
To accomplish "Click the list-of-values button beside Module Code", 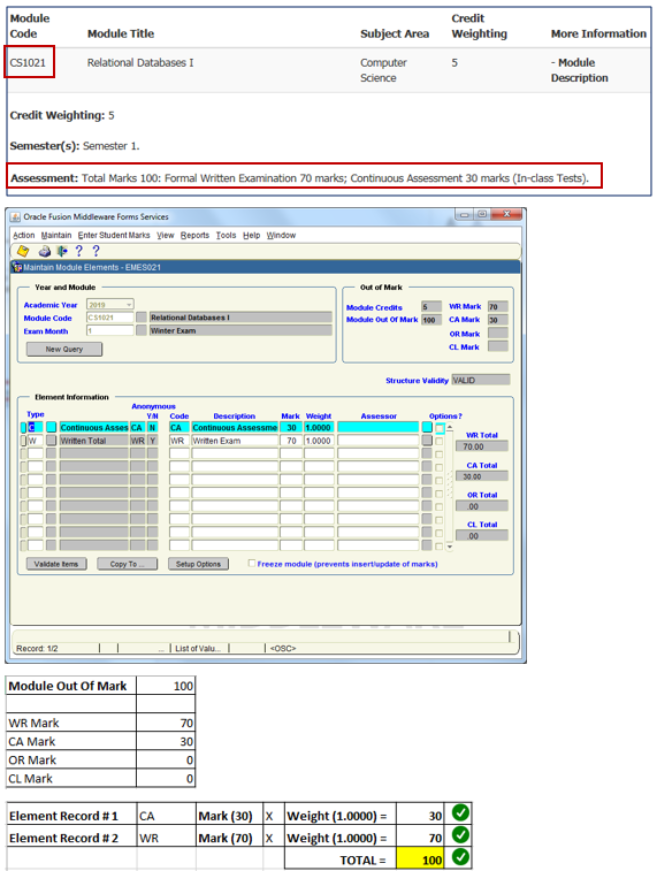I will 141,317.
